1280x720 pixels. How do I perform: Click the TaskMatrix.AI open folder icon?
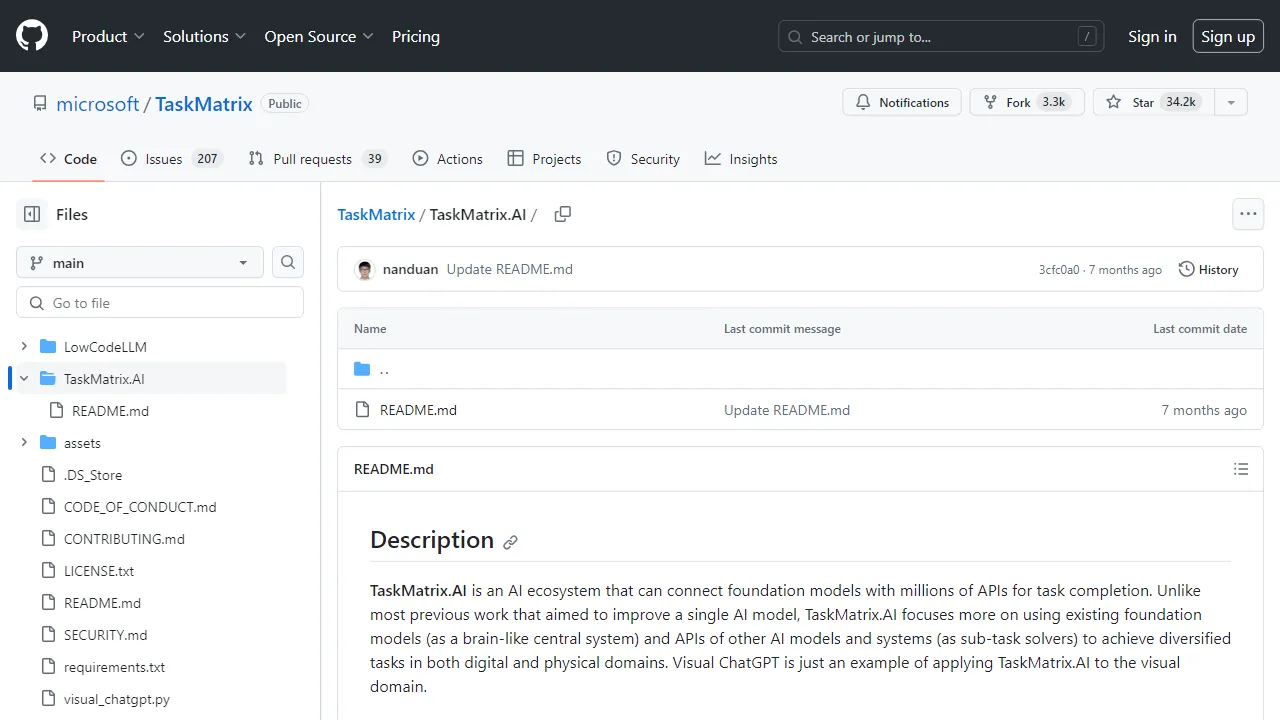coord(47,379)
